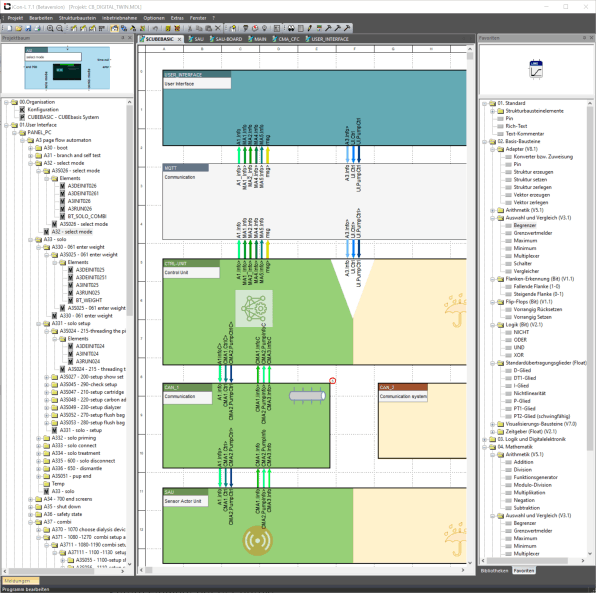The image size is (596, 593).
Task: Select the network gear icon in Control Unit
Action: click(254, 308)
